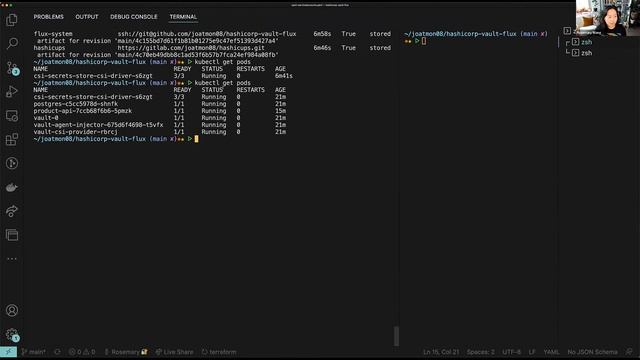
Task: Open Source Control view with pending badge
Action: pos(12,68)
